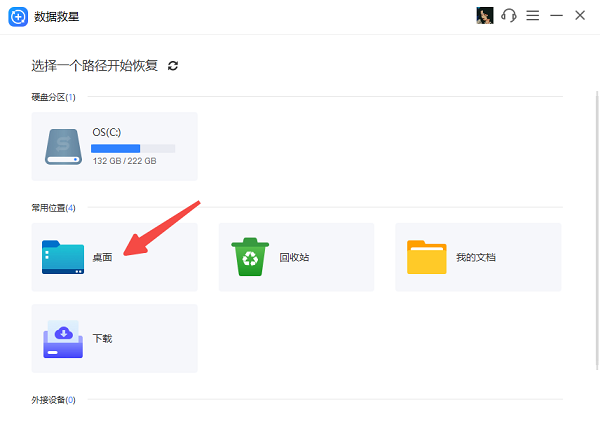Refresh the path list
The width and height of the screenshot is (600, 424).
tap(173, 66)
